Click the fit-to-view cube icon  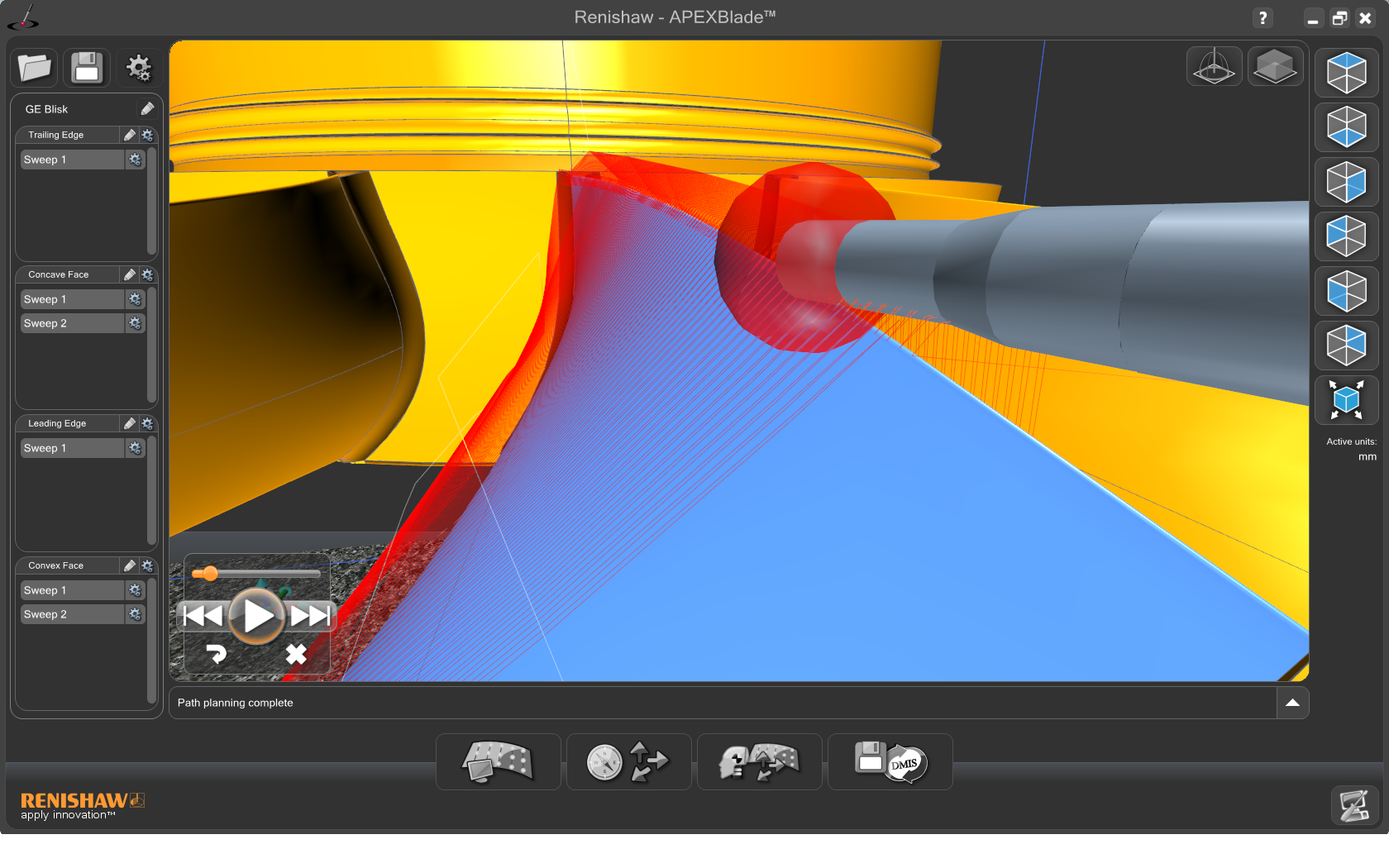[x=1346, y=400]
